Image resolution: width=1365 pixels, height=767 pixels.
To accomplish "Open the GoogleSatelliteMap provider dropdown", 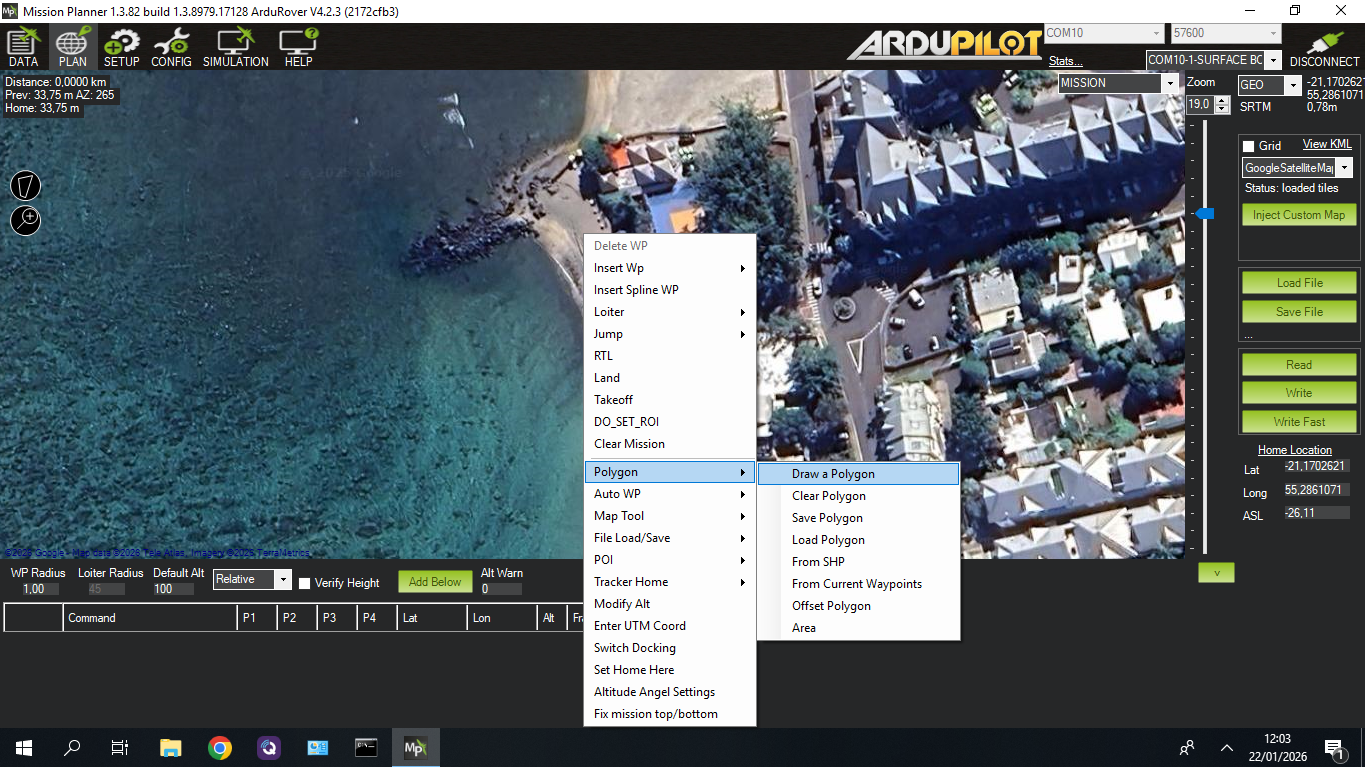I will (1344, 168).
